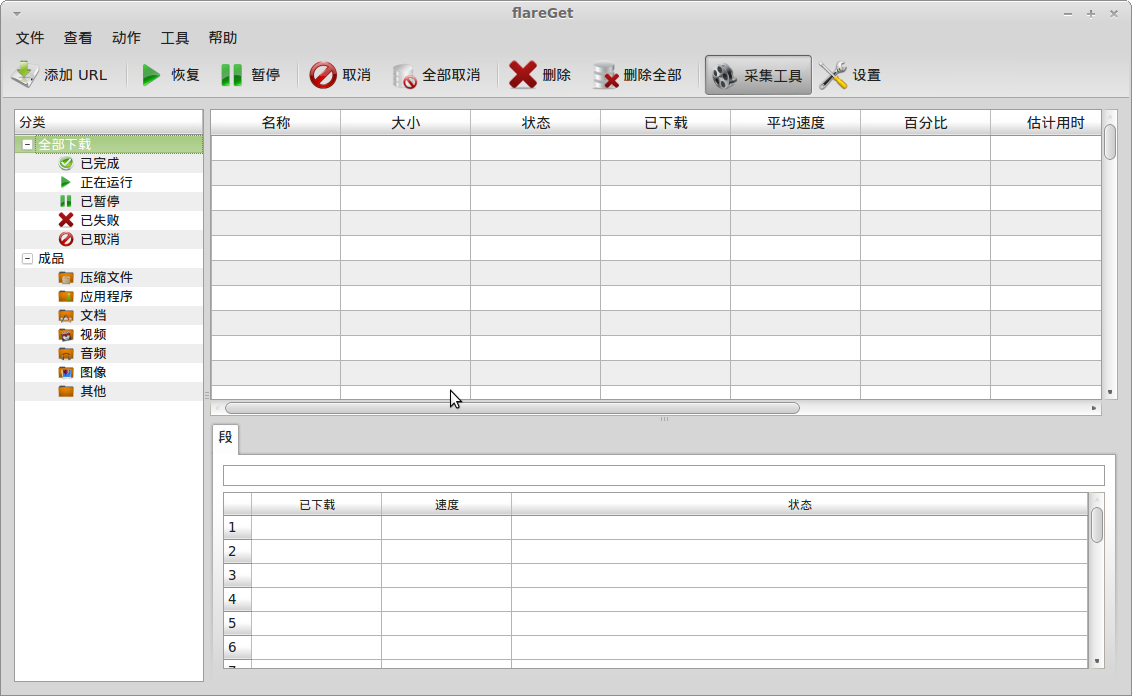Click scroll-down arrow of segments table
1132x696 pixels.
pyautogui.click(x=1097, y=661)
